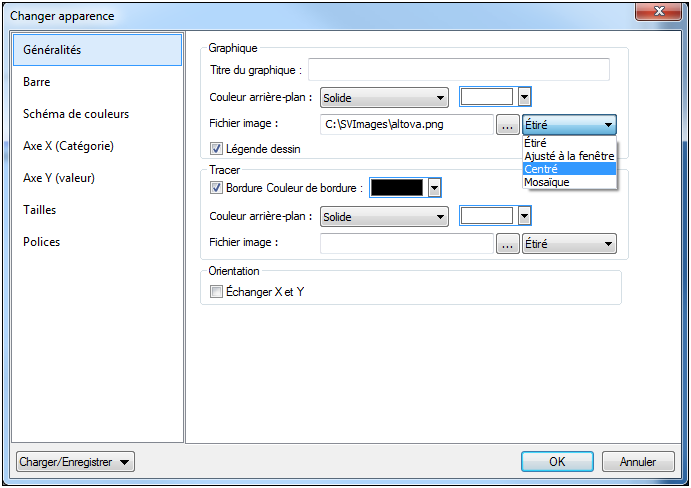Open Charger/Enregistrer dropdown button
This screenshot has height=488, width=691.
(x=76, y=461)
